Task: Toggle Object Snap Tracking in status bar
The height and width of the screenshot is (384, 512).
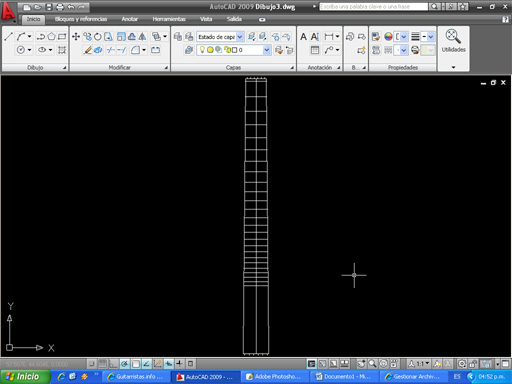Action: pos(147,364)
